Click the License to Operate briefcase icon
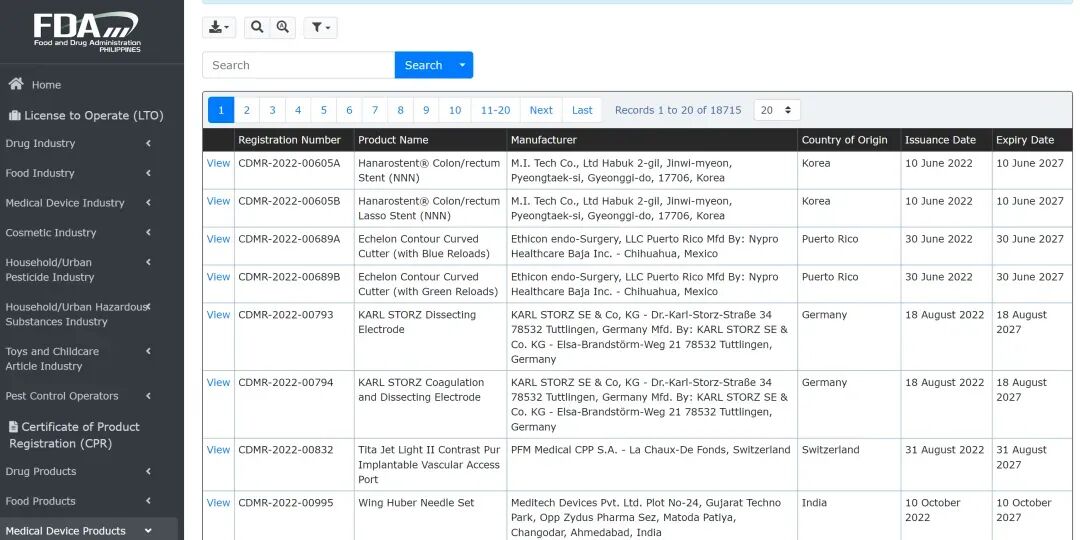1080x540 pixels. (x=14, y=115)
